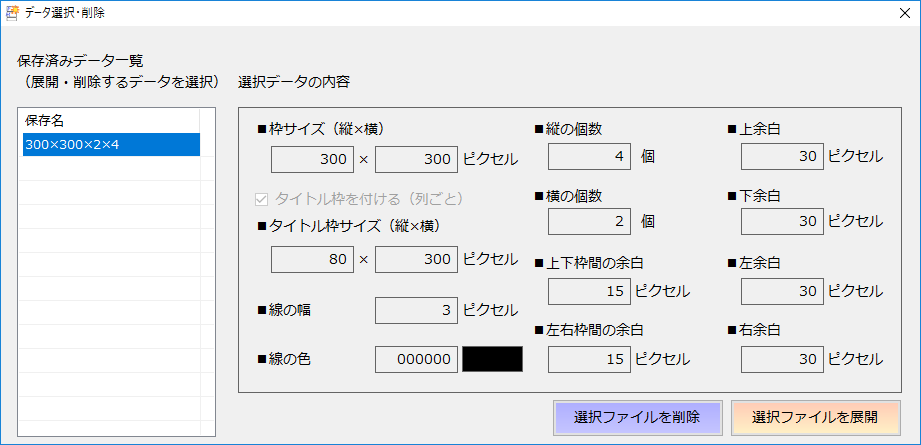
Task: Click the 右余白 margin field
Action: point(782,358)
